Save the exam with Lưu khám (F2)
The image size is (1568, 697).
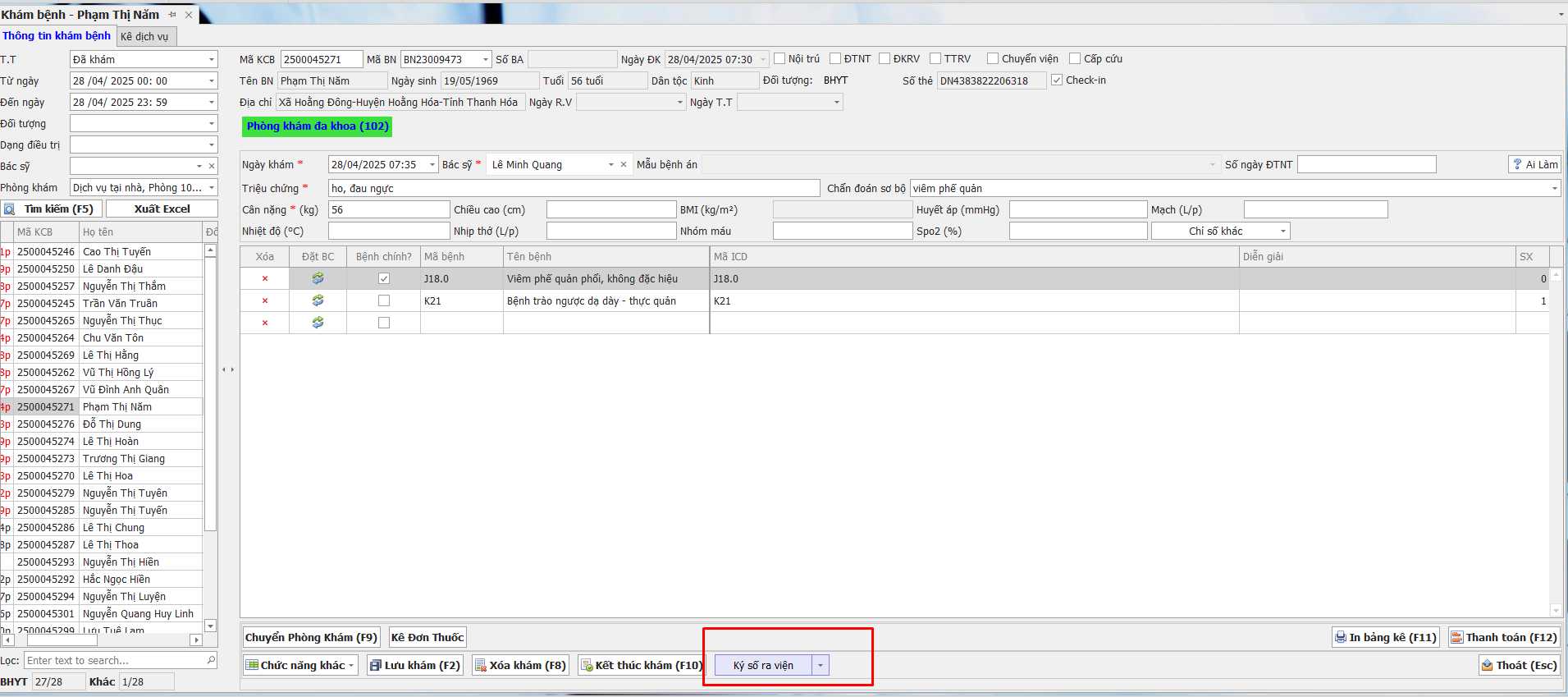(415, 666)
